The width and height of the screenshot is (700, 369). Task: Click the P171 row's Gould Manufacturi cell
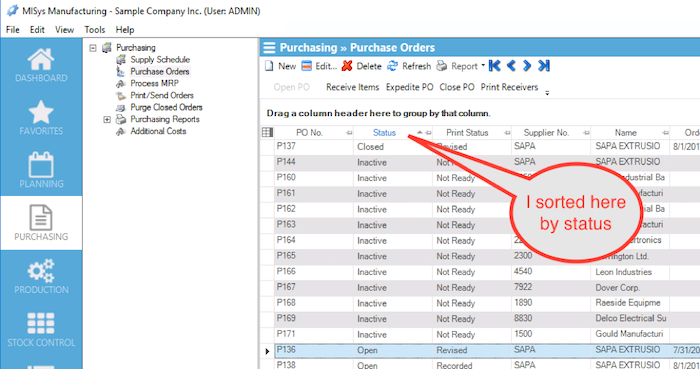630,335
